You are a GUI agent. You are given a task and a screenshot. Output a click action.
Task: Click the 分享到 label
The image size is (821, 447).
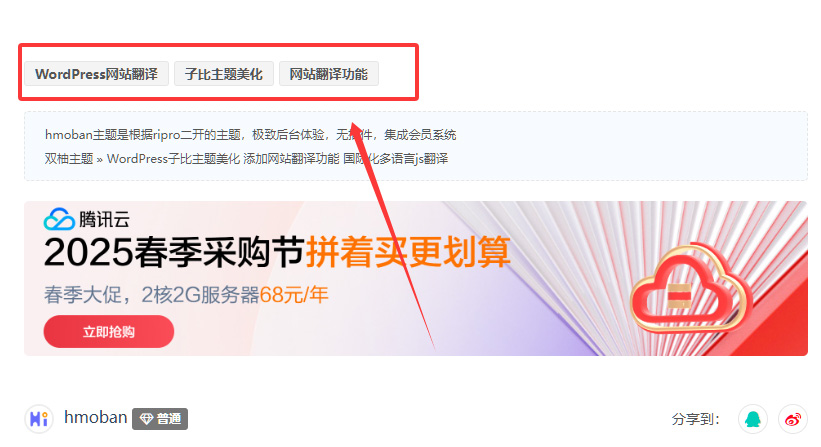pyautogui.click(x=695, y=419)
